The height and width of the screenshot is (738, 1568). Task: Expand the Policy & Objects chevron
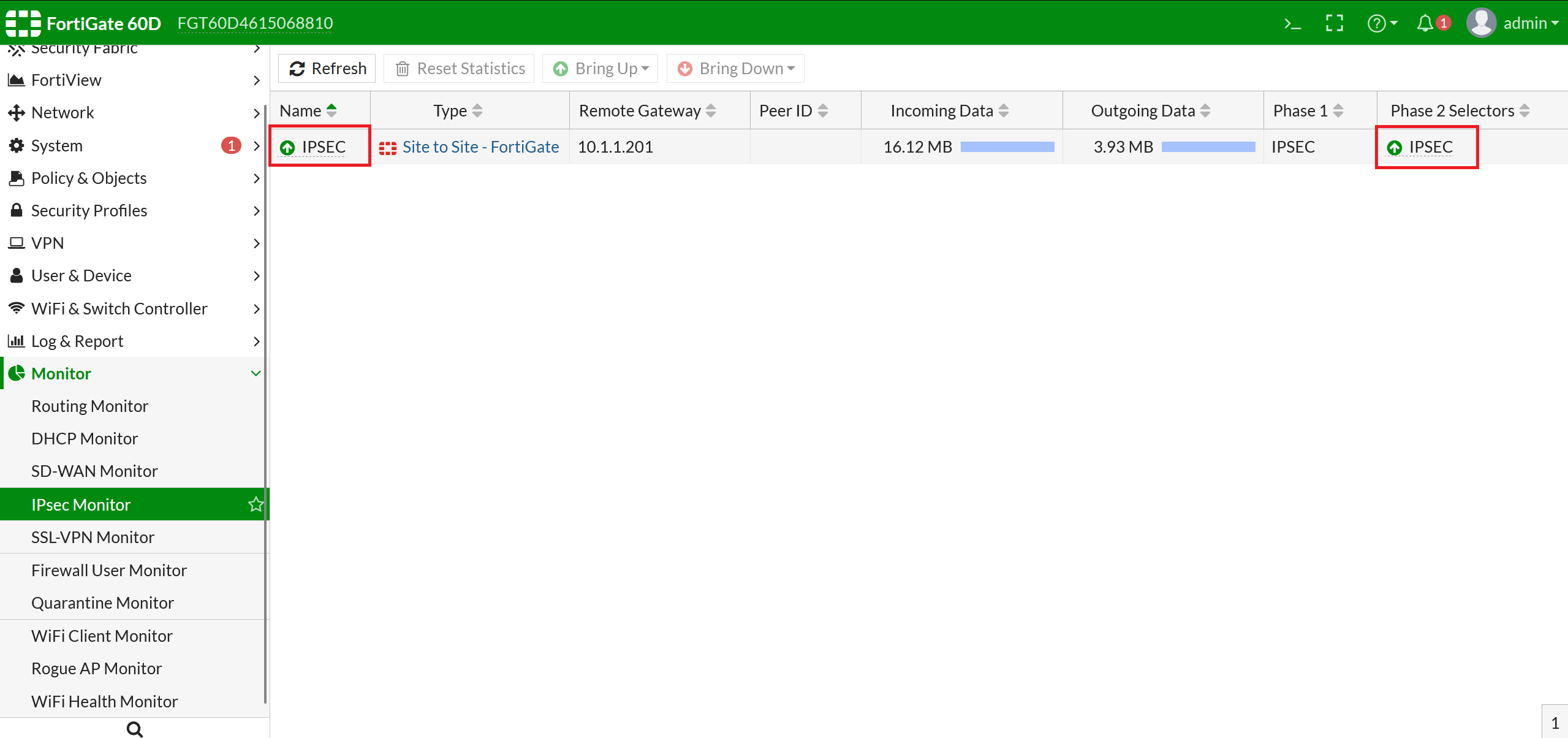point(257,178)
